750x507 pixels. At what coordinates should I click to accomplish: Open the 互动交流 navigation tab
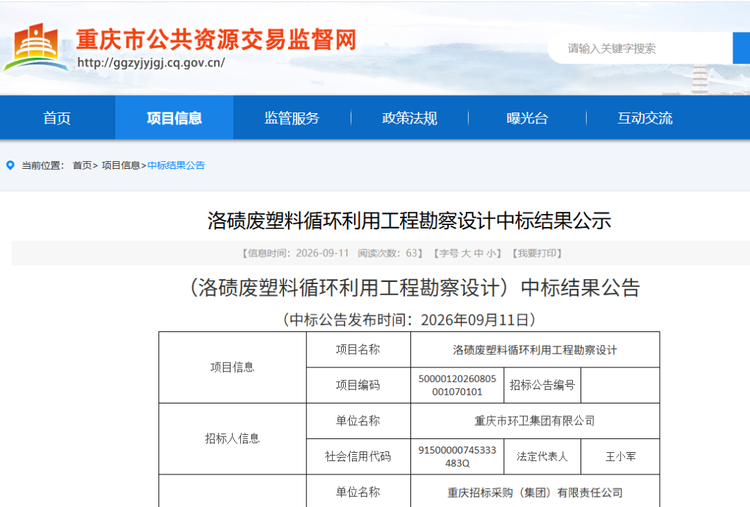(645, 118)
